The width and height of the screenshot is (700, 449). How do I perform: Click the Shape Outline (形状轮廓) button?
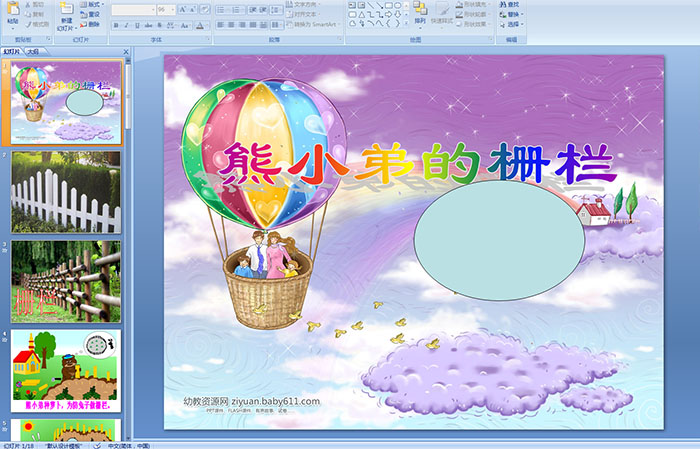tap(471, 14)
